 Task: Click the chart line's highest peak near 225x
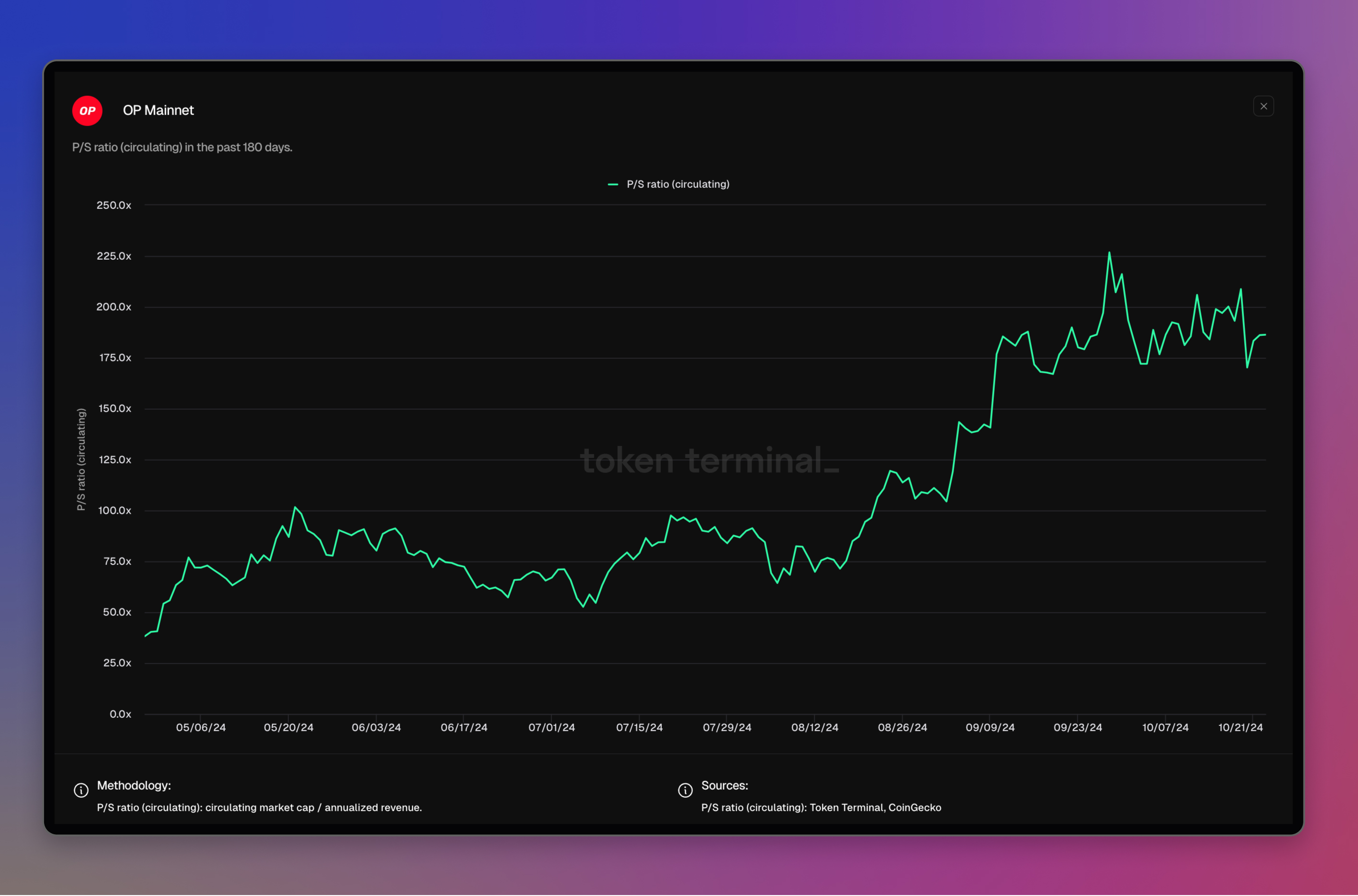pyautogui.click(x=1109, y=253)
